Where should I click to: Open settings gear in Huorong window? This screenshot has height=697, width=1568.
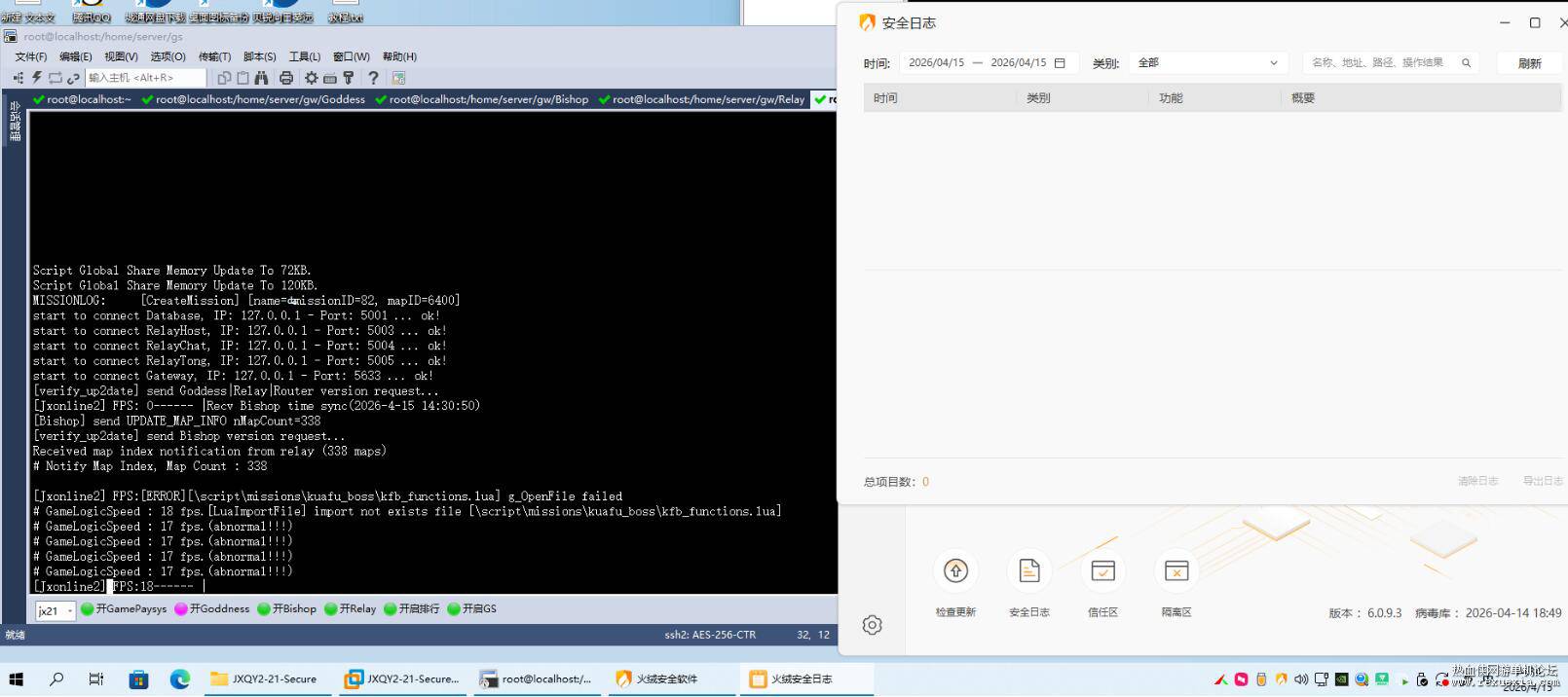pyautogui.click(x=873, y=625)
